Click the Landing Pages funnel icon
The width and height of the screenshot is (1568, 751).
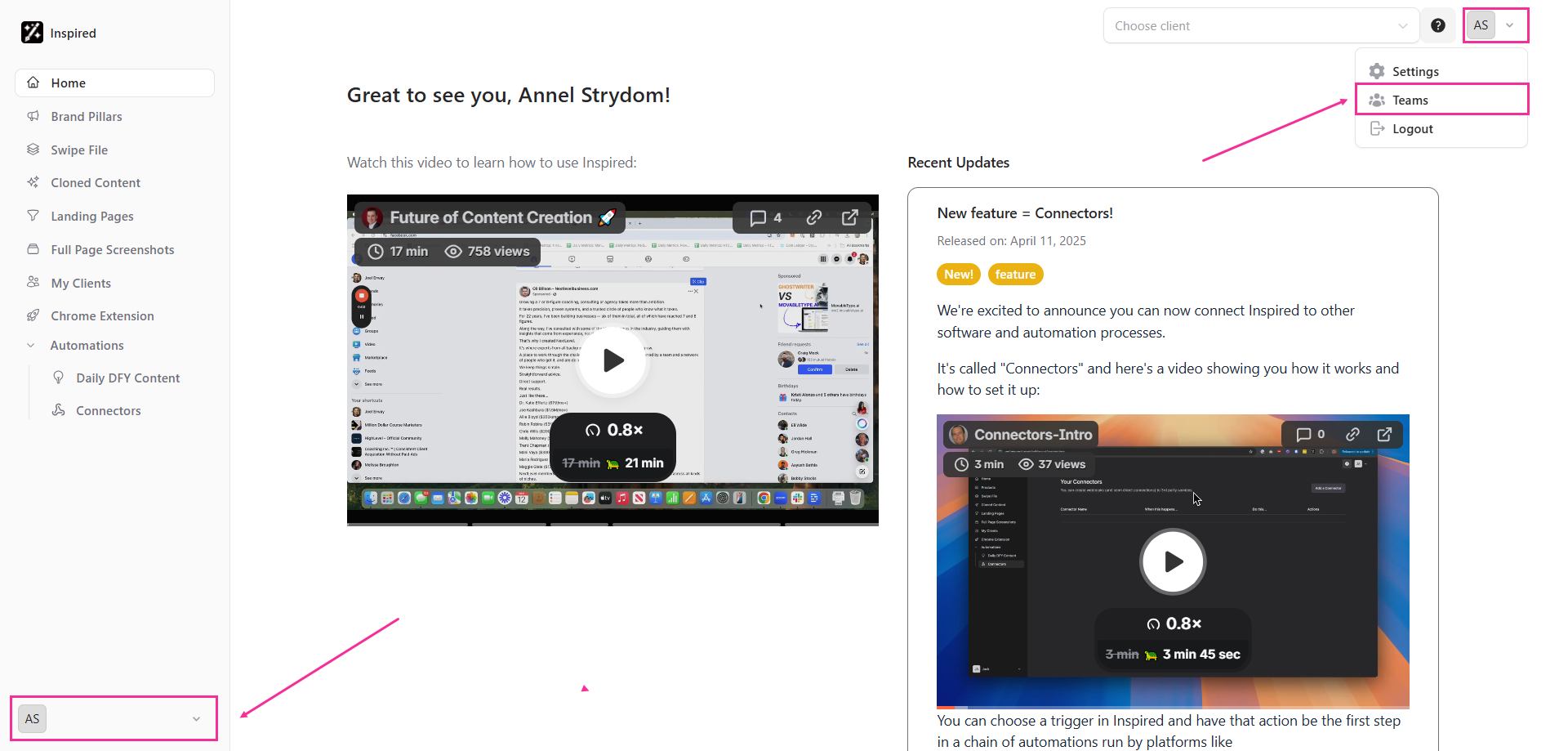click(x=33, y=216)
